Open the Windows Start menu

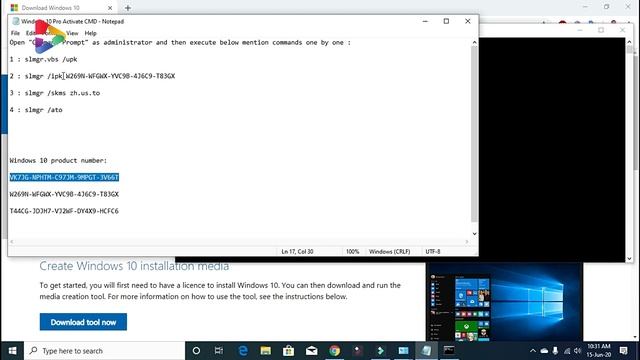12,351
